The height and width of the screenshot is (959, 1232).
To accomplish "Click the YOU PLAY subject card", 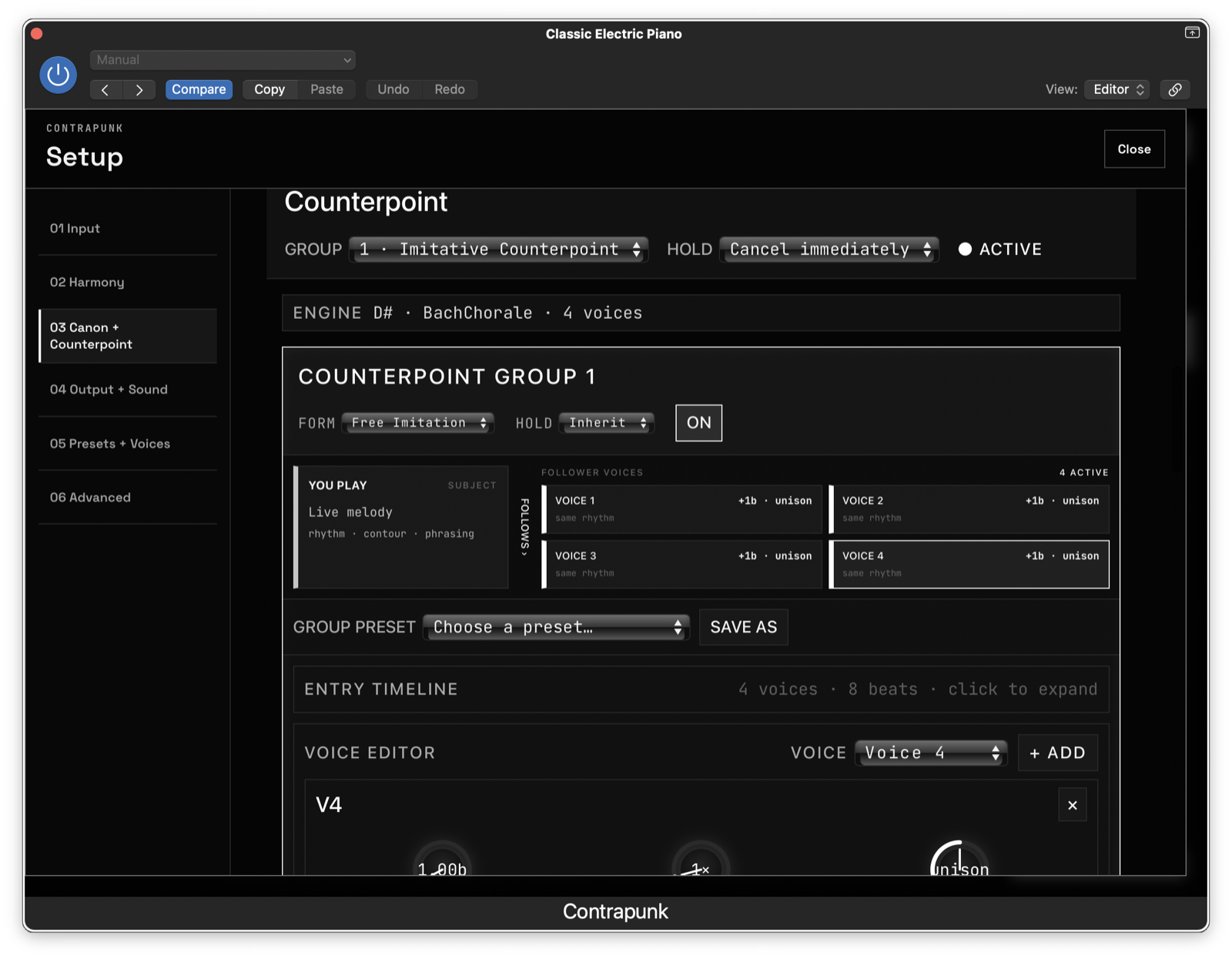I will pyautogui.click(x=401, y=527).
